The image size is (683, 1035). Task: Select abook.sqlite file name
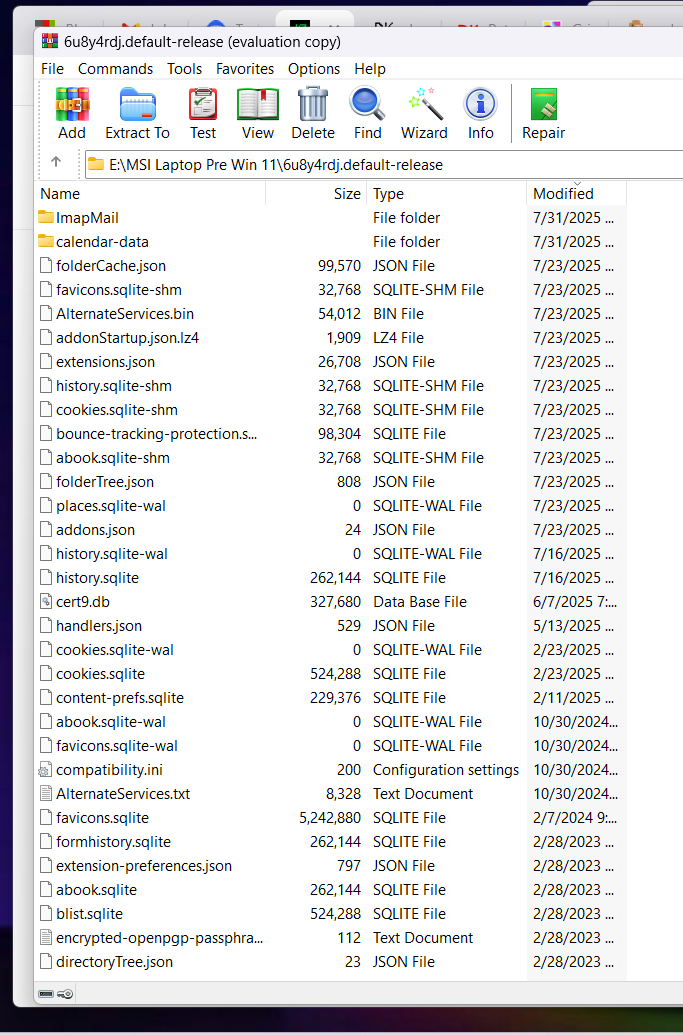tap(96, 890)
